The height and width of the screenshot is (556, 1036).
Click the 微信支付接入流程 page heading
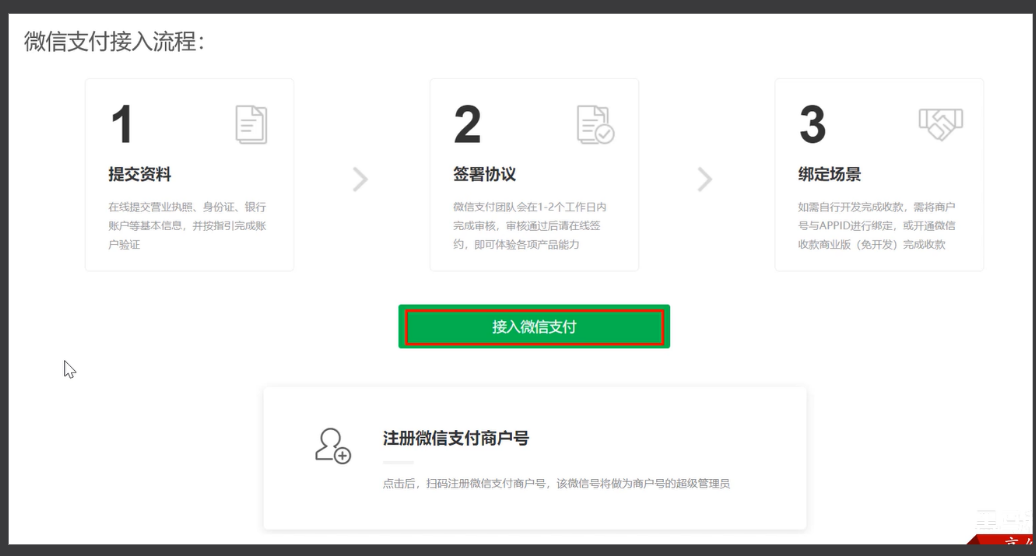click(x=115, y=42)
